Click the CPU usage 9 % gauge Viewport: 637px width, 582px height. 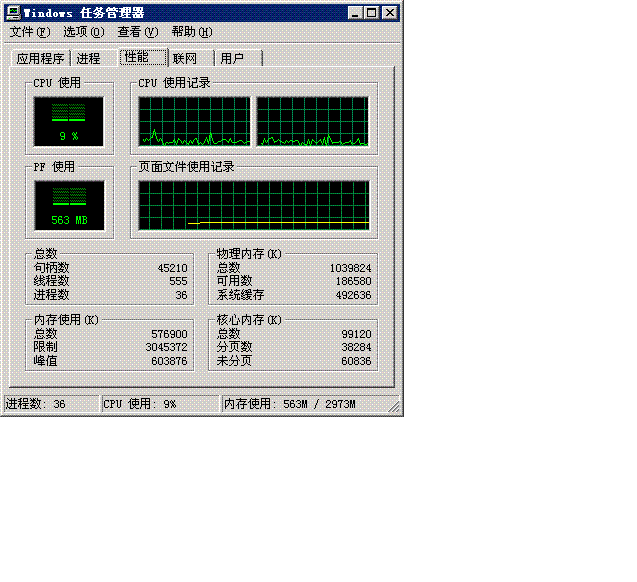click(69, 121)
